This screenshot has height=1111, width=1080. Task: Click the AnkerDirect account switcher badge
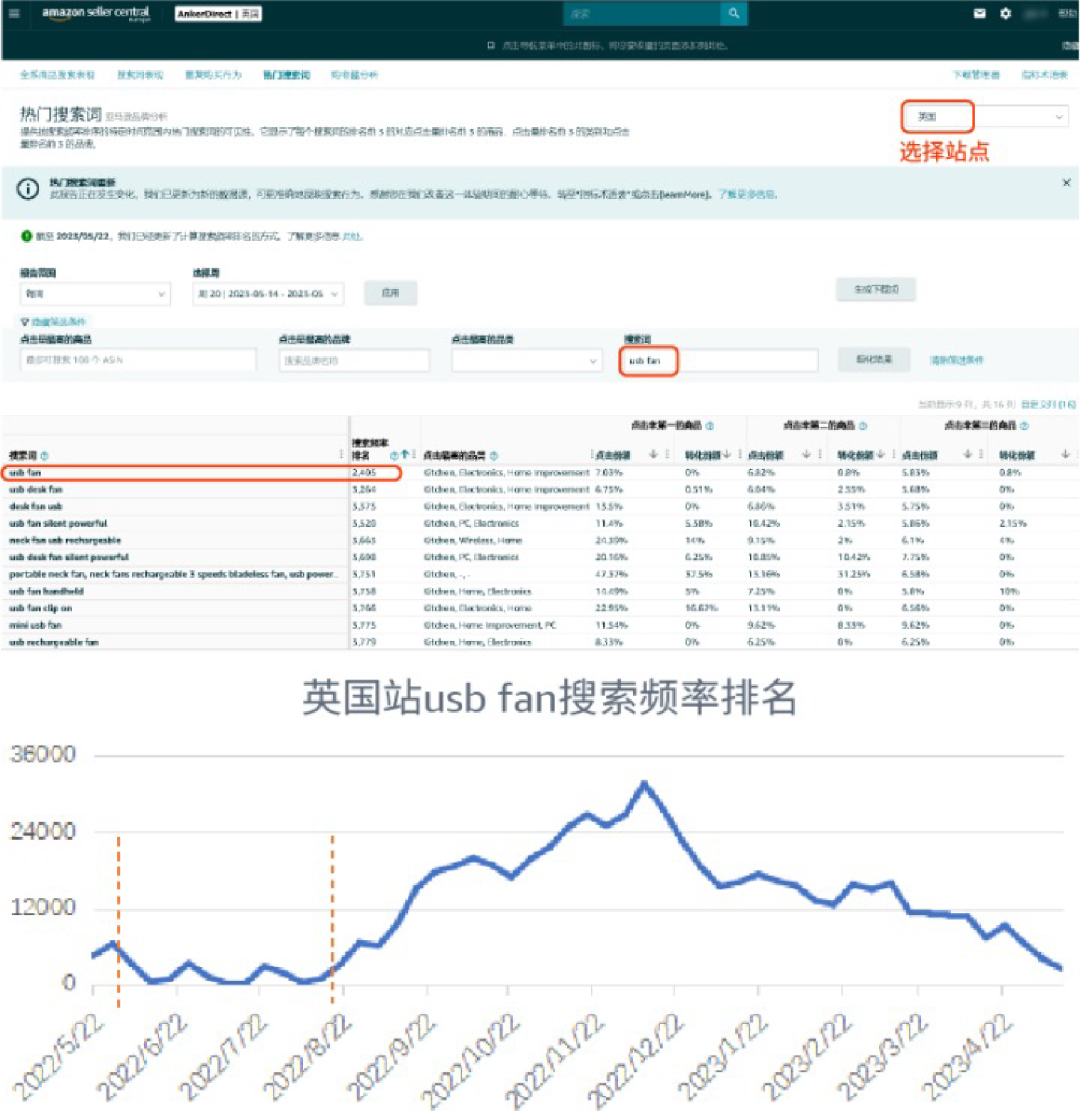tap(218, 13)
